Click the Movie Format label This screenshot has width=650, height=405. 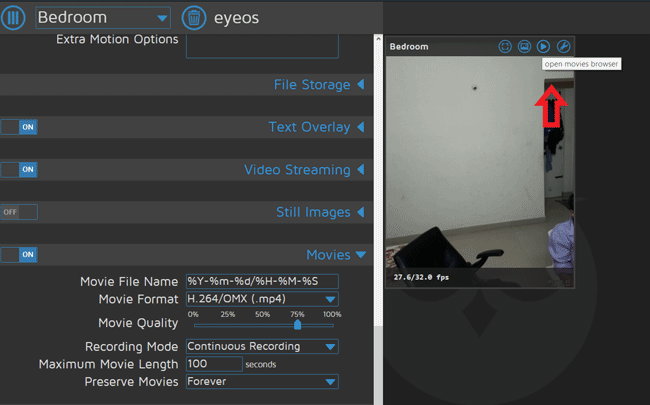click(138, 299)
